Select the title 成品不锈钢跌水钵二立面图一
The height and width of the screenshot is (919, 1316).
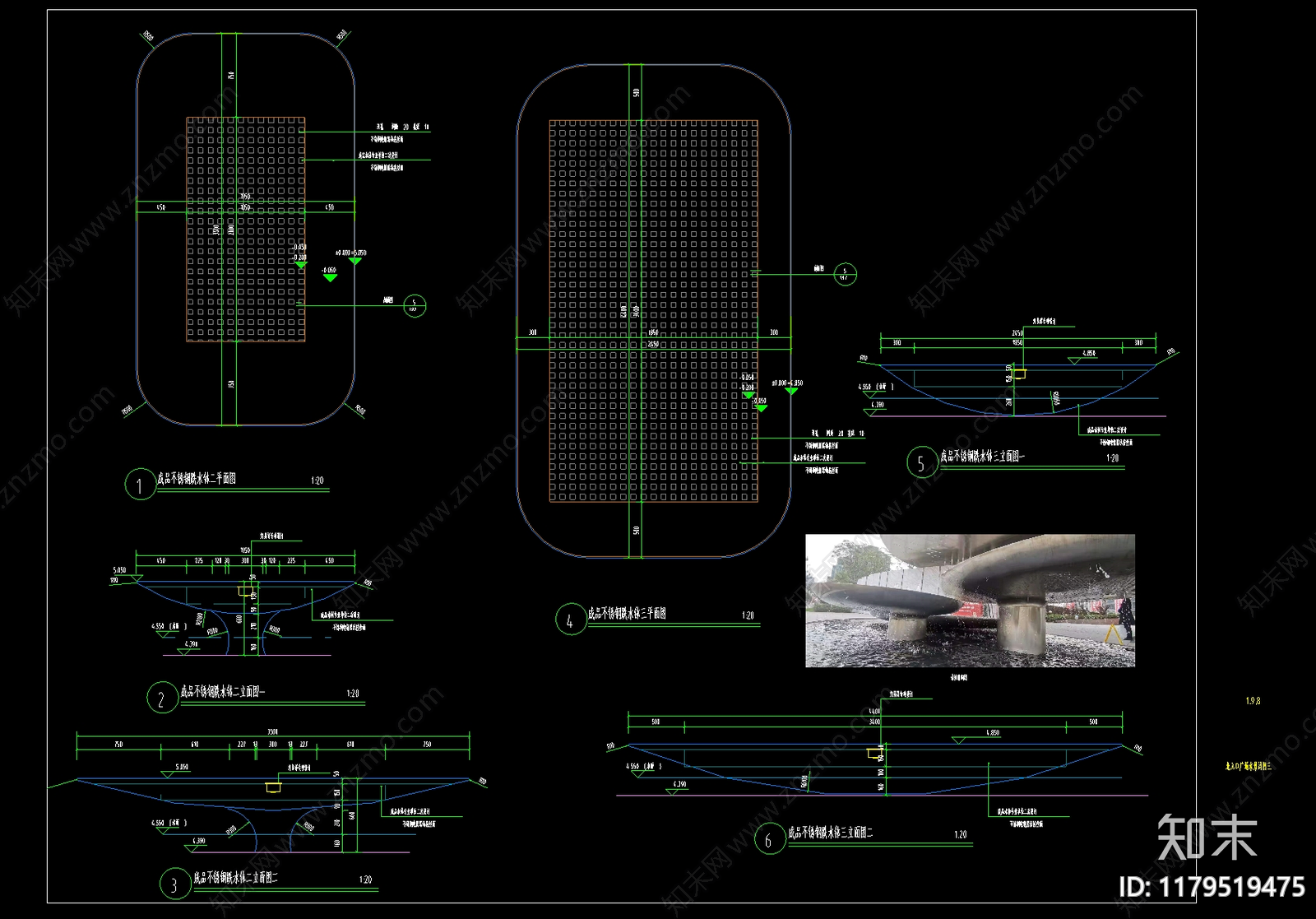[223, 692]
